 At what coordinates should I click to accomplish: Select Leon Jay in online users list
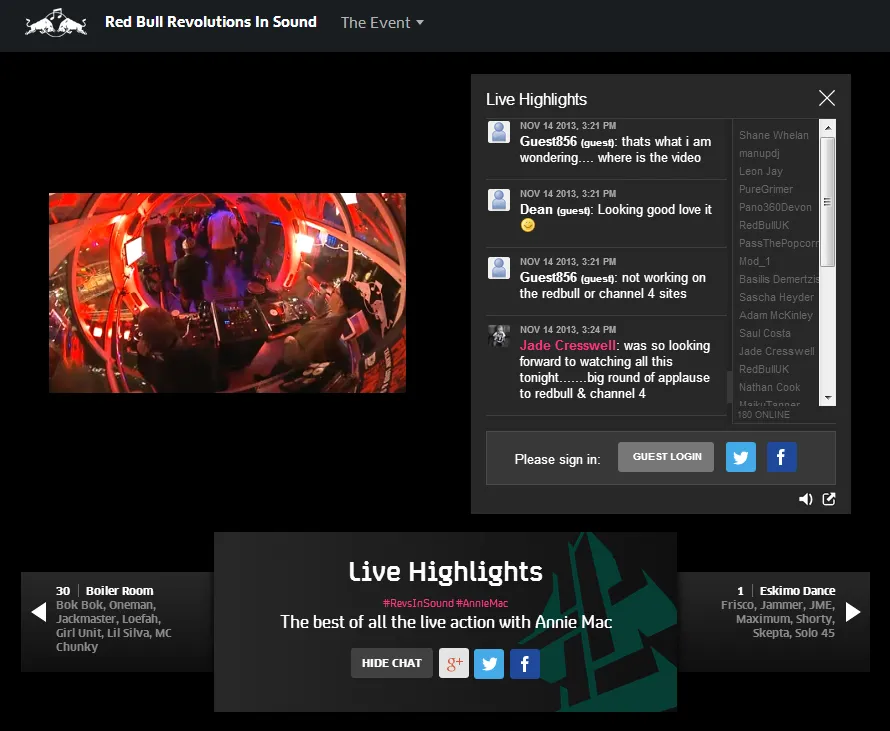(x=761, y=171)
